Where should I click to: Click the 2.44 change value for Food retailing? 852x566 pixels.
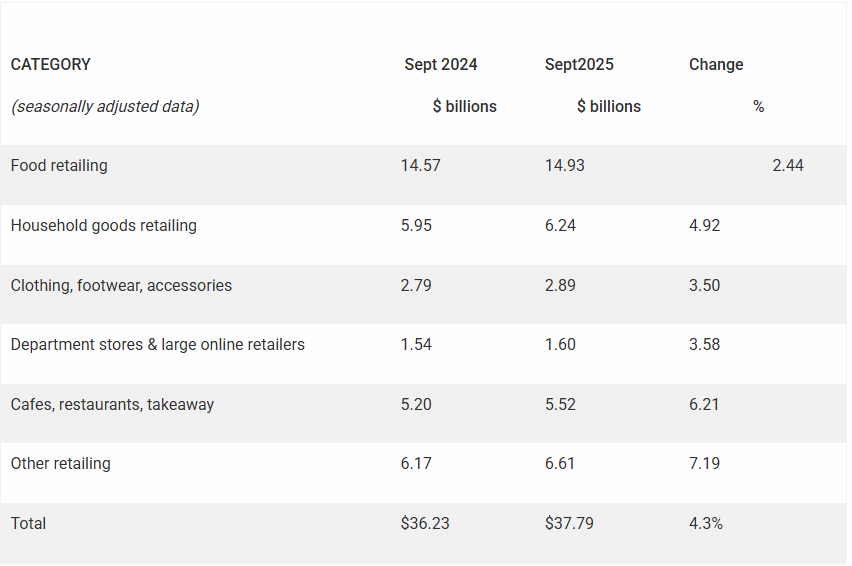(x=788, y=166)
